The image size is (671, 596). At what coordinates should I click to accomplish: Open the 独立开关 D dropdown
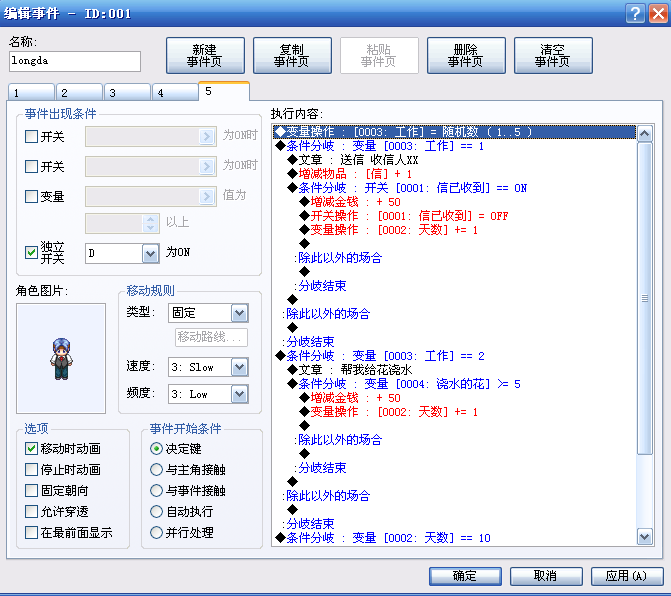[150, 253]
